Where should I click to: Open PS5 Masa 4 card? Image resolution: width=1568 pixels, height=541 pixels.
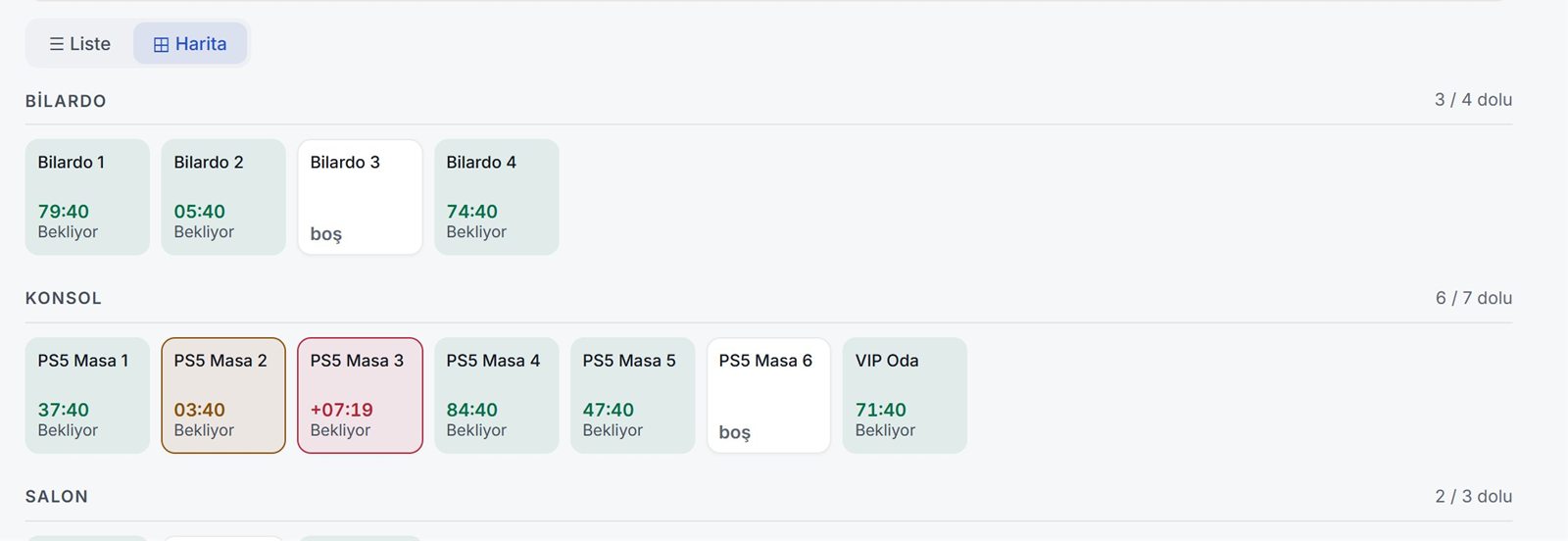tap(497, 396)
